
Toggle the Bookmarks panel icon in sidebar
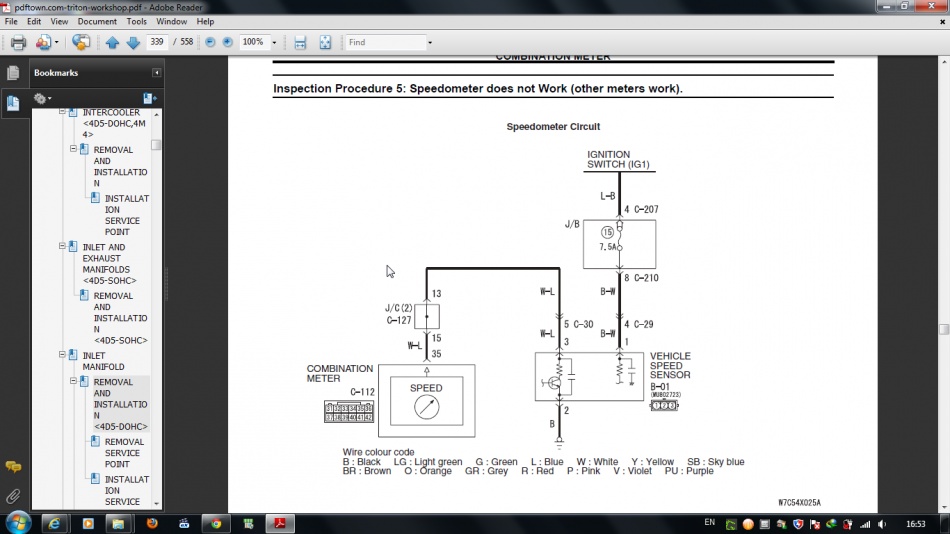coord(13,102)
